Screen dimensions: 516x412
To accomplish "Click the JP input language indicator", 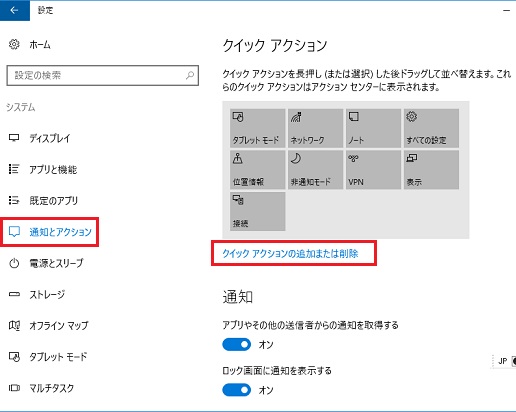I will (x=503, y=361).
